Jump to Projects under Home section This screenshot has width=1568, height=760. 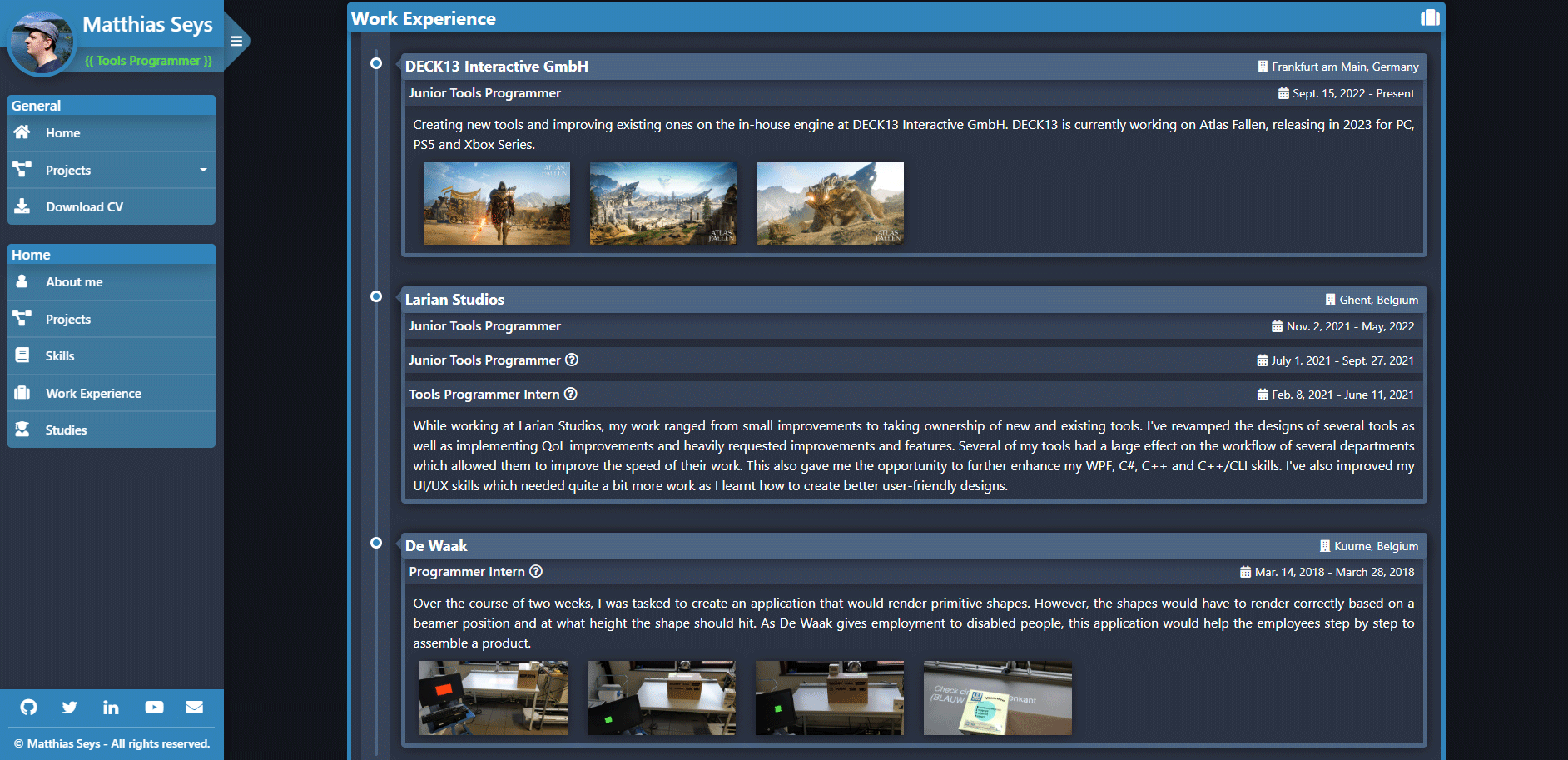tap(112, 319)
